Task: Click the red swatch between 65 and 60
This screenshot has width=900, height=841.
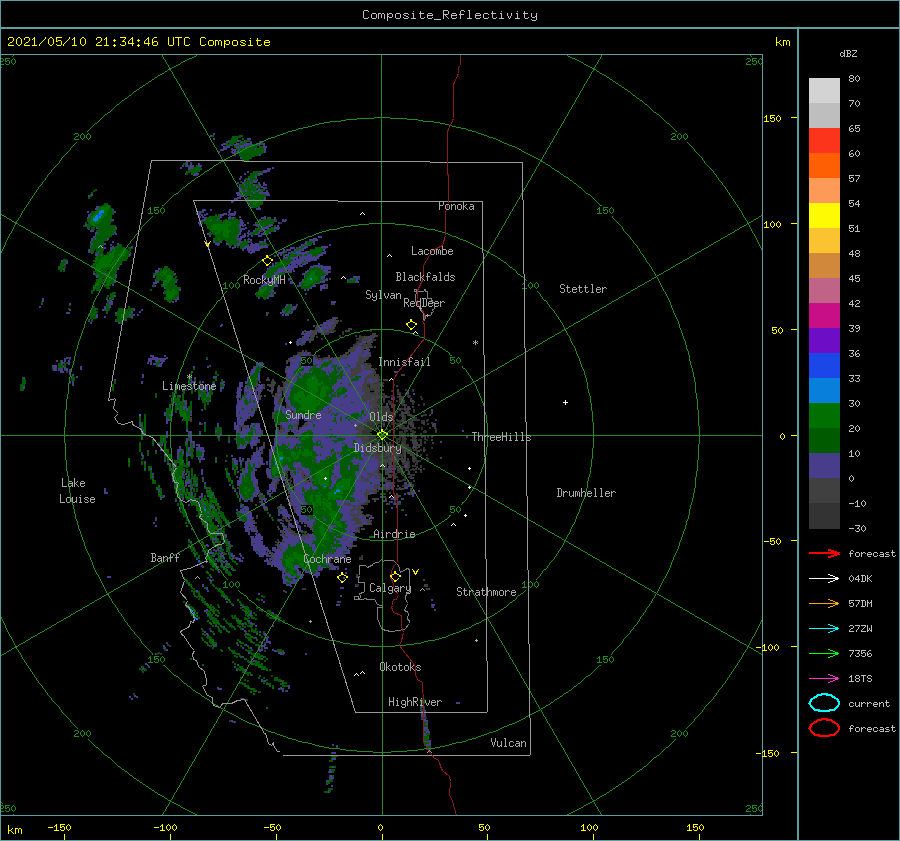Action: coord(824,141)
